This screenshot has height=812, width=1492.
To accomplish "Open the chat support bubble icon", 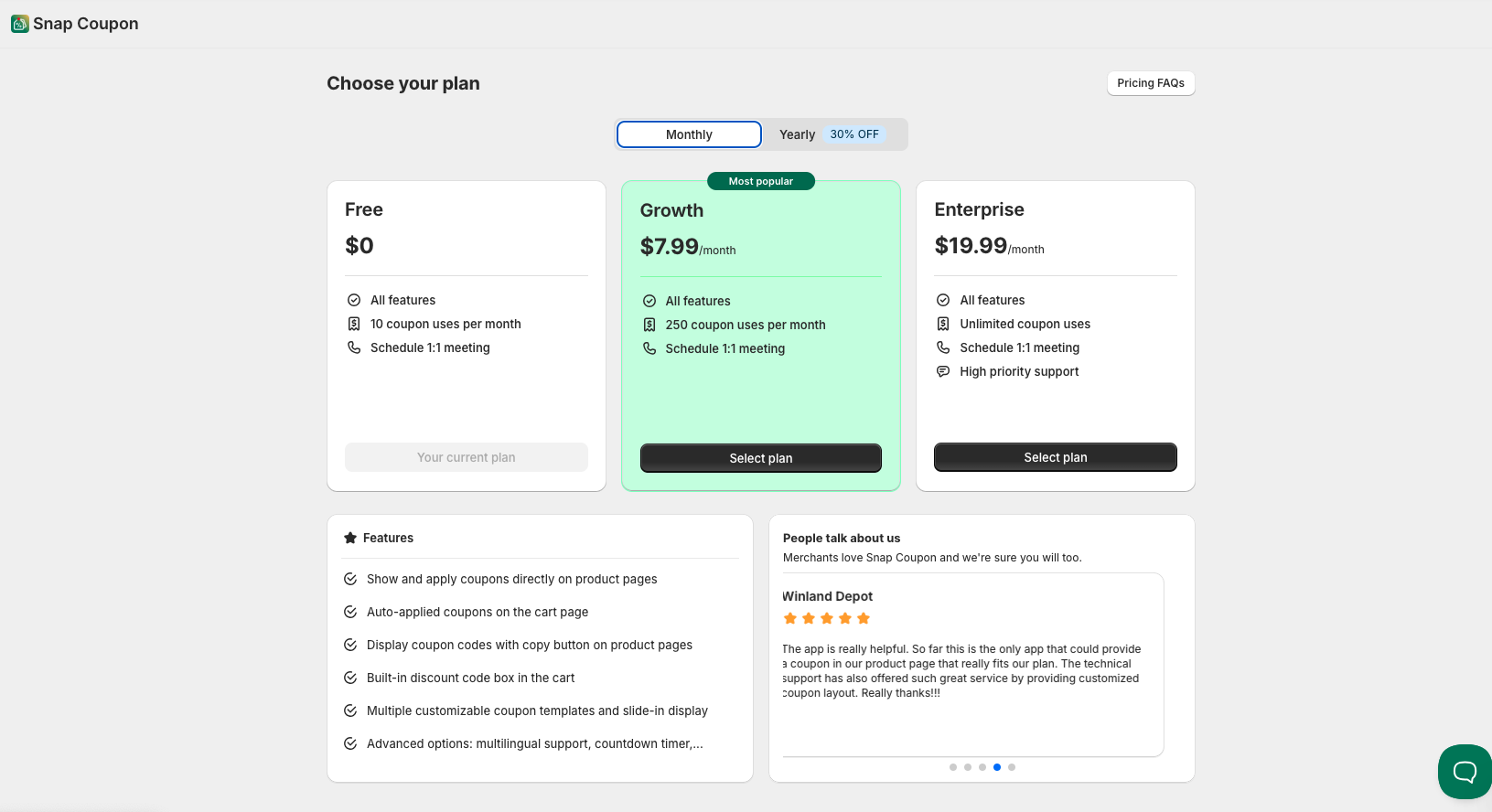I will pos(1465,772).
